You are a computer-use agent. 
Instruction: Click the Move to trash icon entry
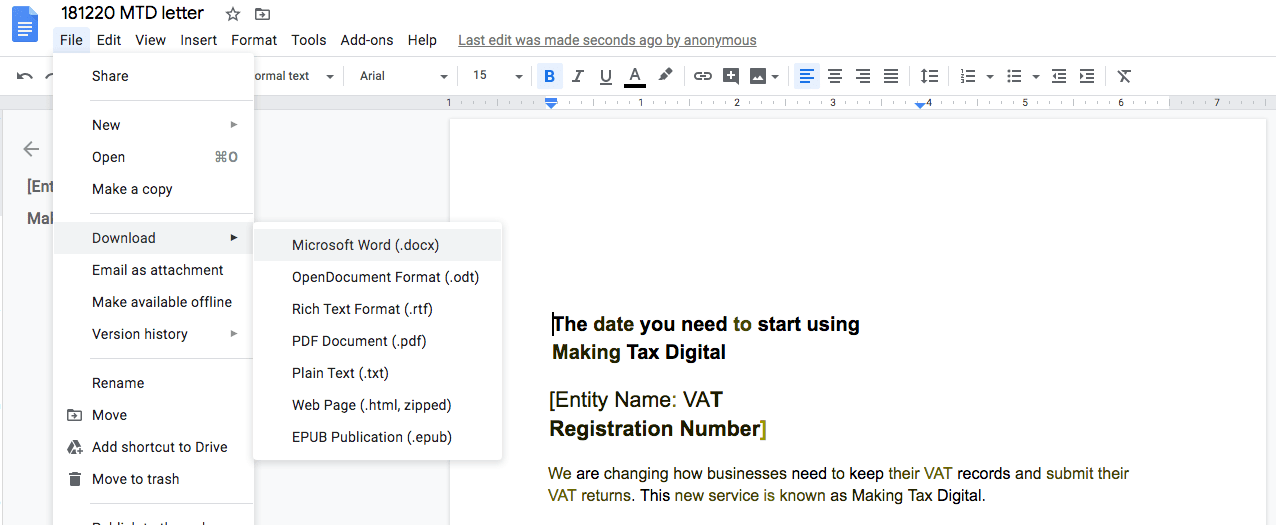pyautogui.click(x=154, y=479)
